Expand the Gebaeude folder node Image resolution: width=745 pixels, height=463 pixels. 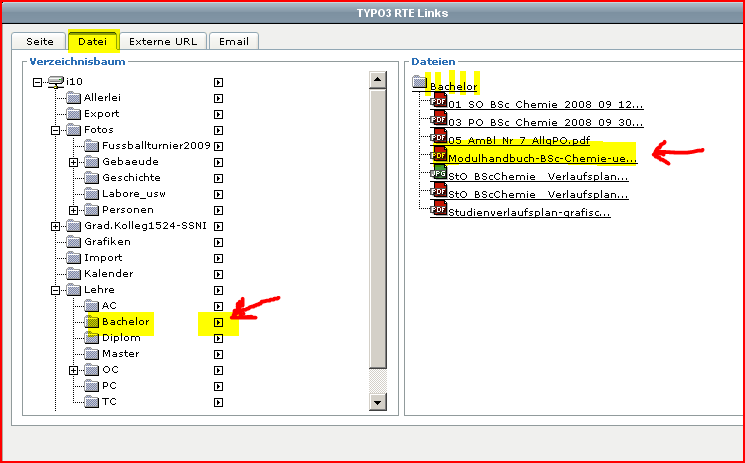[x=73, y=162]
